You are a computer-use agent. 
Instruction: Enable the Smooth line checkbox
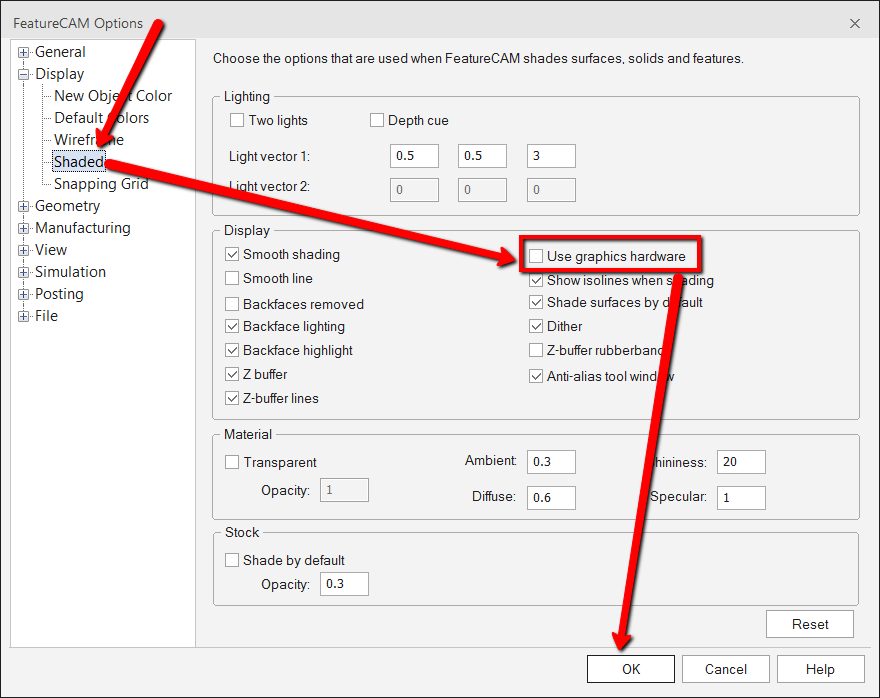point(232,278)
